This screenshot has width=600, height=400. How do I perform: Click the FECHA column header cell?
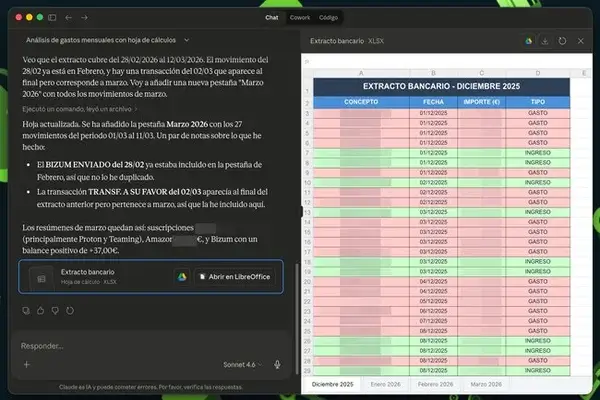(433, 102)
